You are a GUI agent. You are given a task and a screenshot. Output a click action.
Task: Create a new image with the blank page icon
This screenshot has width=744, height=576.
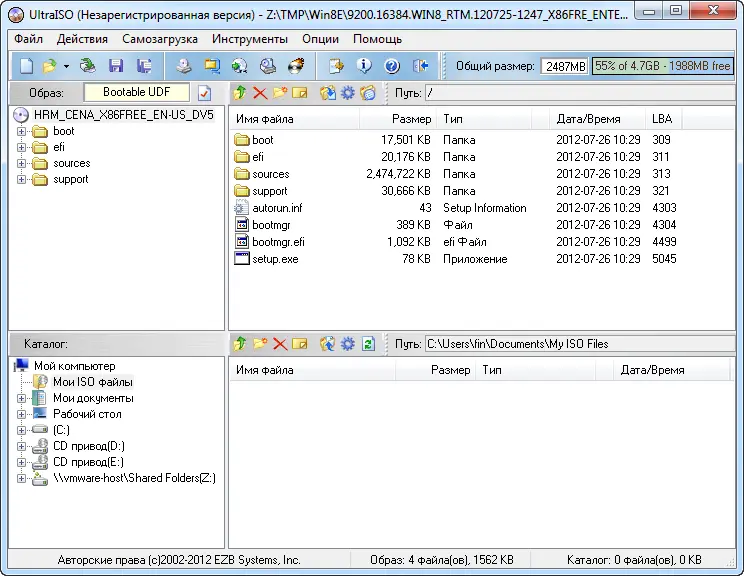[26, 66]
